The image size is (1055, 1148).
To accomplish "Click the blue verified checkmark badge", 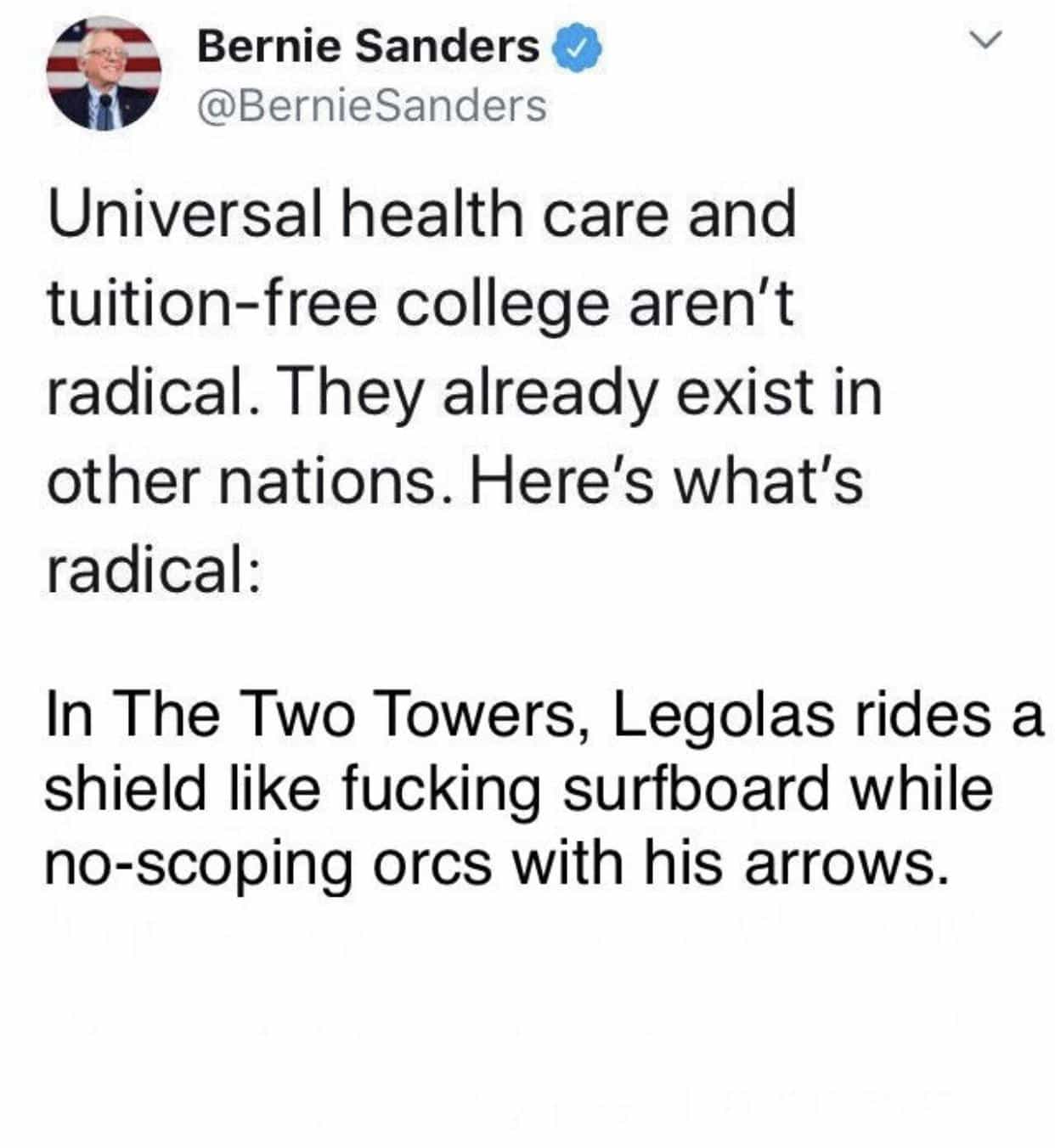I will click(578, 48).
